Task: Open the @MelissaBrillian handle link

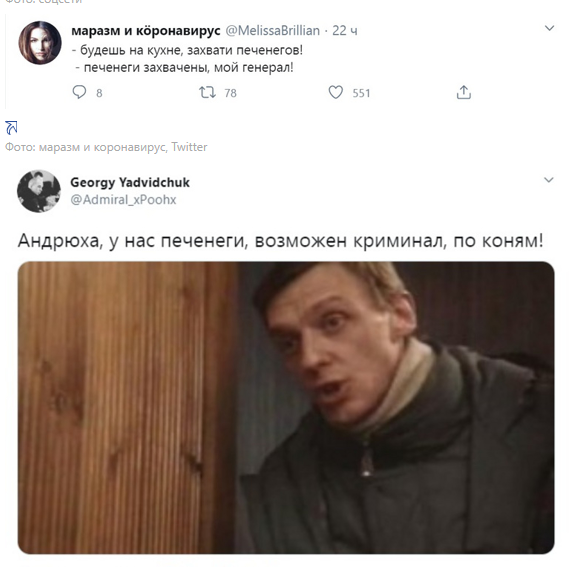Action: (273, 31)
